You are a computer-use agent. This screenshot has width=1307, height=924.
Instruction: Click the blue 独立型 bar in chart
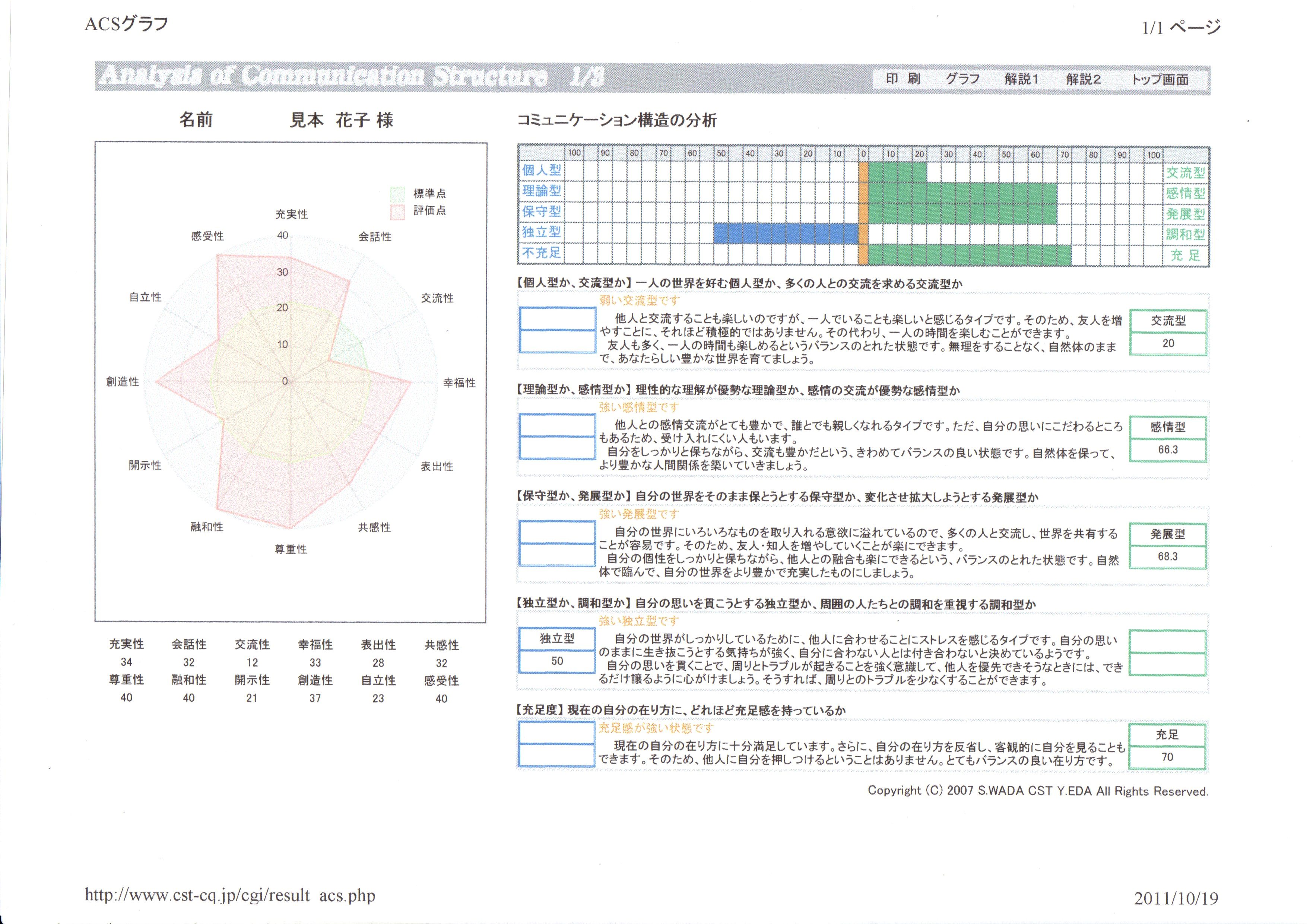(x=786, y=234)
